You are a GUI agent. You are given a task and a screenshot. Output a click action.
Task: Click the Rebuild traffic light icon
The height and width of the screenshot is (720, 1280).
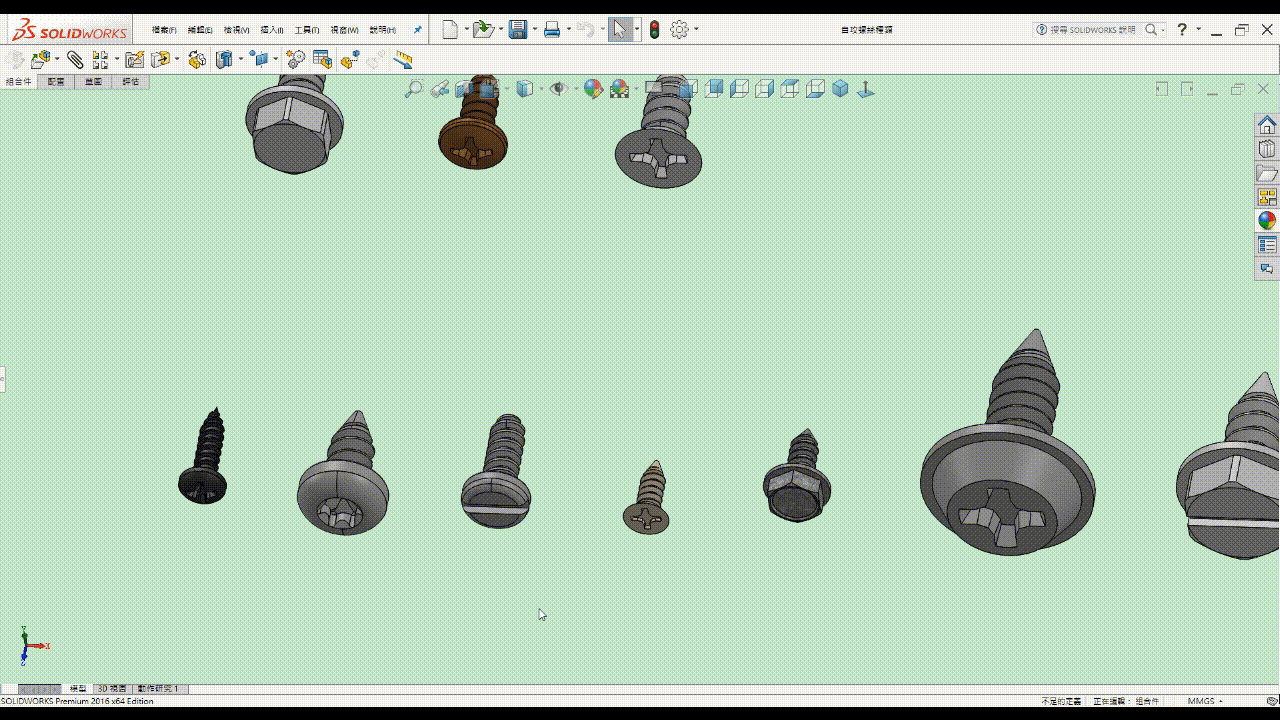click(654, 30)
